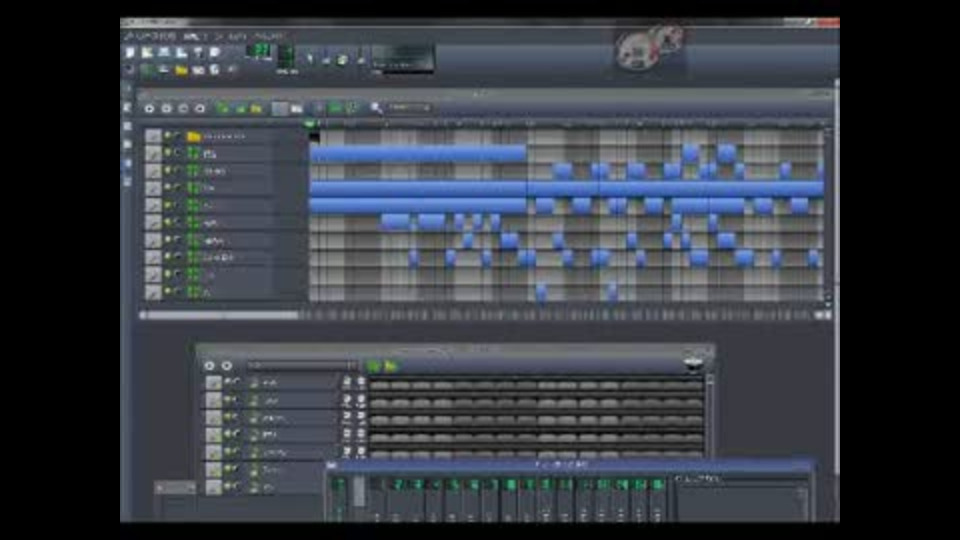The height and width of the screenshot is (540, 960).
Task: Stop playback in Beat+Bassline Editor
Action: [x=227, y=366]
